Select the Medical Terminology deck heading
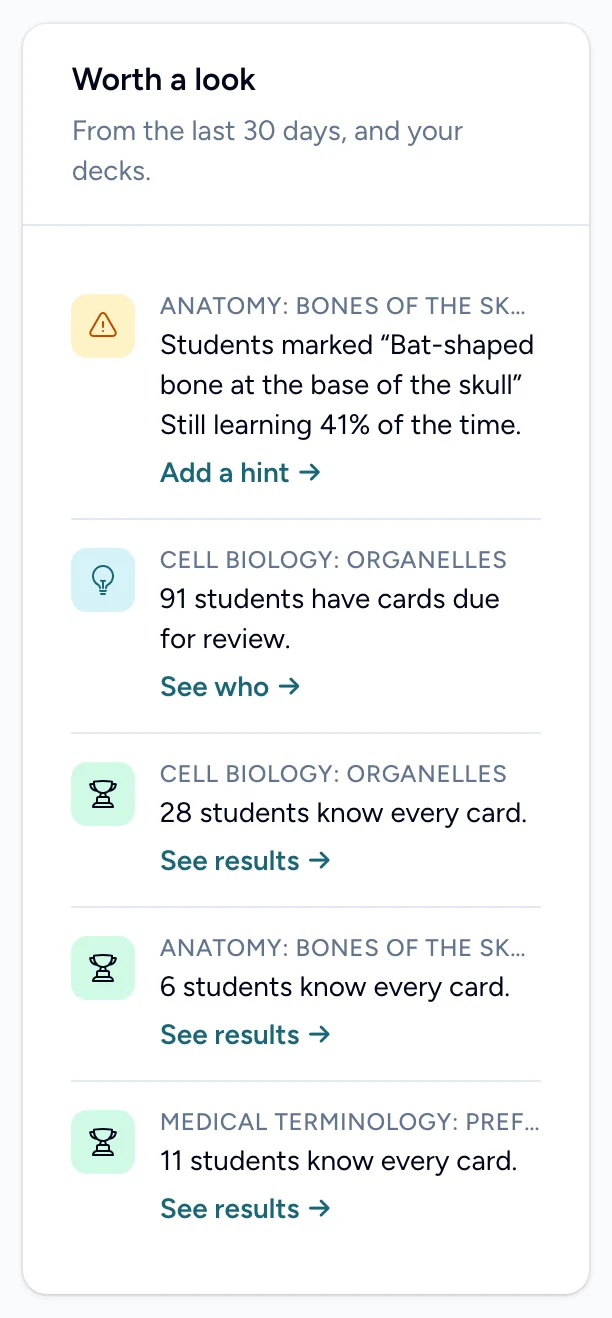 (x=350, y=1122)
